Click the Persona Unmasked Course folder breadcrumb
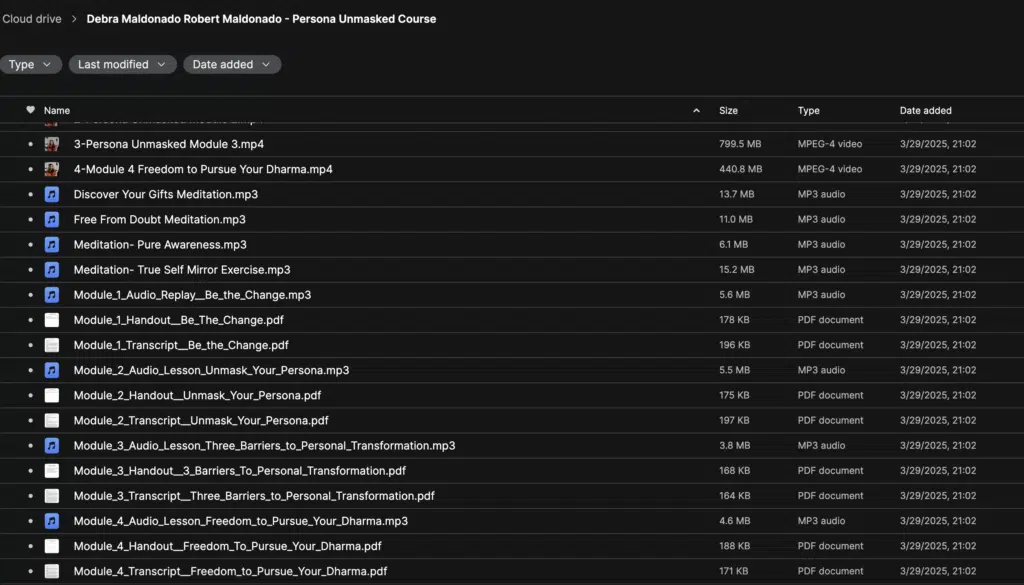 261,19
